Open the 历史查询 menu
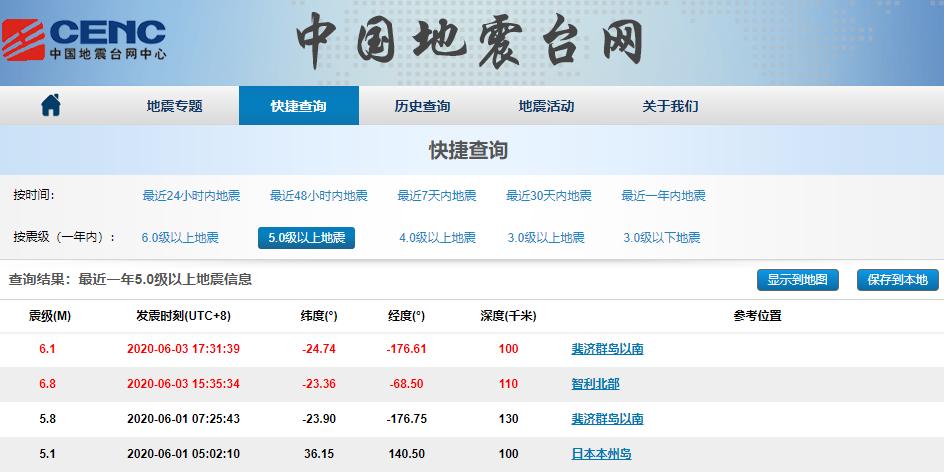 (x=422, y=107)
